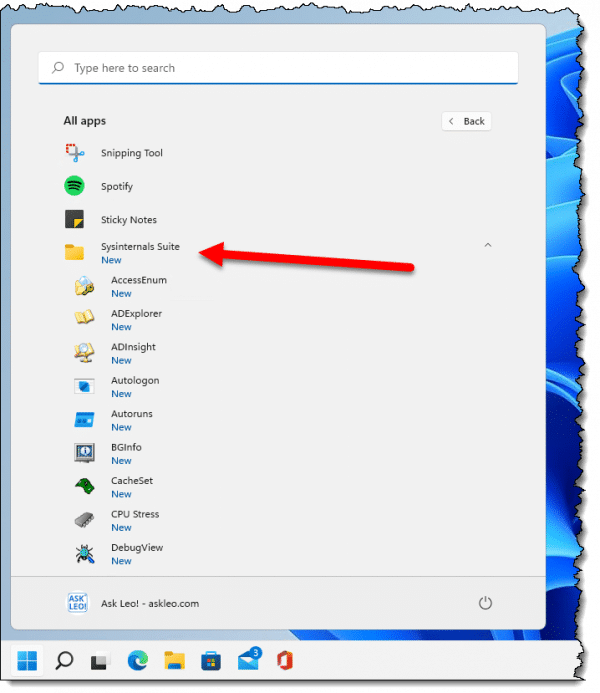Open Mail app with 3 badge
600x693 pixels.
pyautogui.click(x=249, y=659)
